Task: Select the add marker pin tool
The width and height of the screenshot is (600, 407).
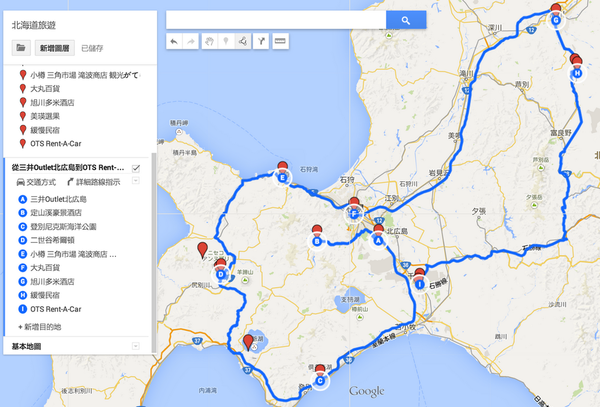Action: pyautogui.click(x=225, y=42)
